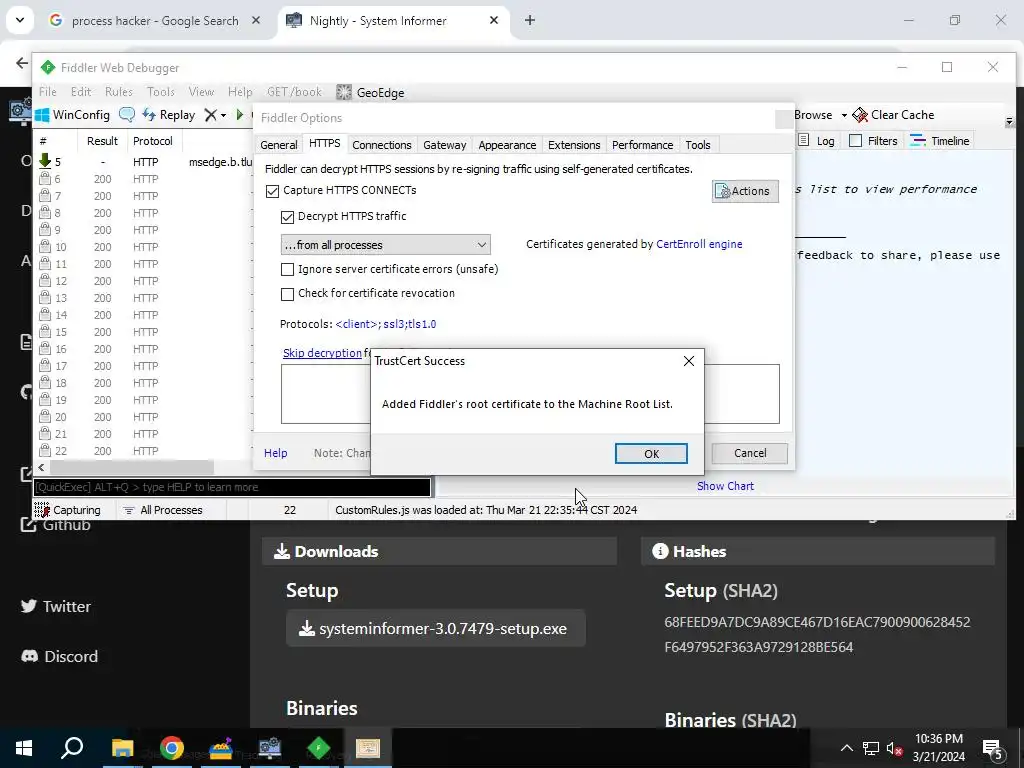
Task: Click the Show Chart link
Action: 725,486
